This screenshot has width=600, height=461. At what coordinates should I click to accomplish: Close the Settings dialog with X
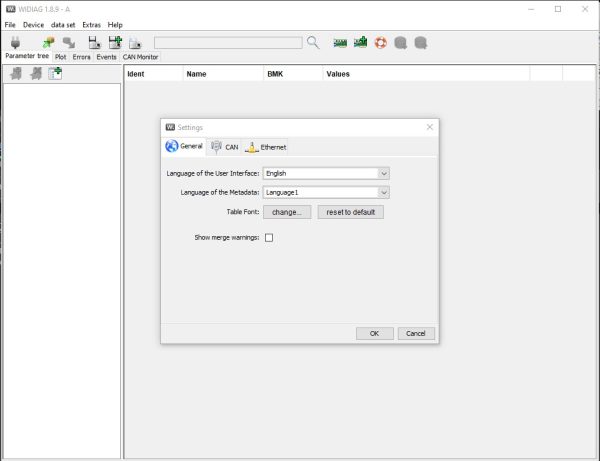[x=430, y=127]
